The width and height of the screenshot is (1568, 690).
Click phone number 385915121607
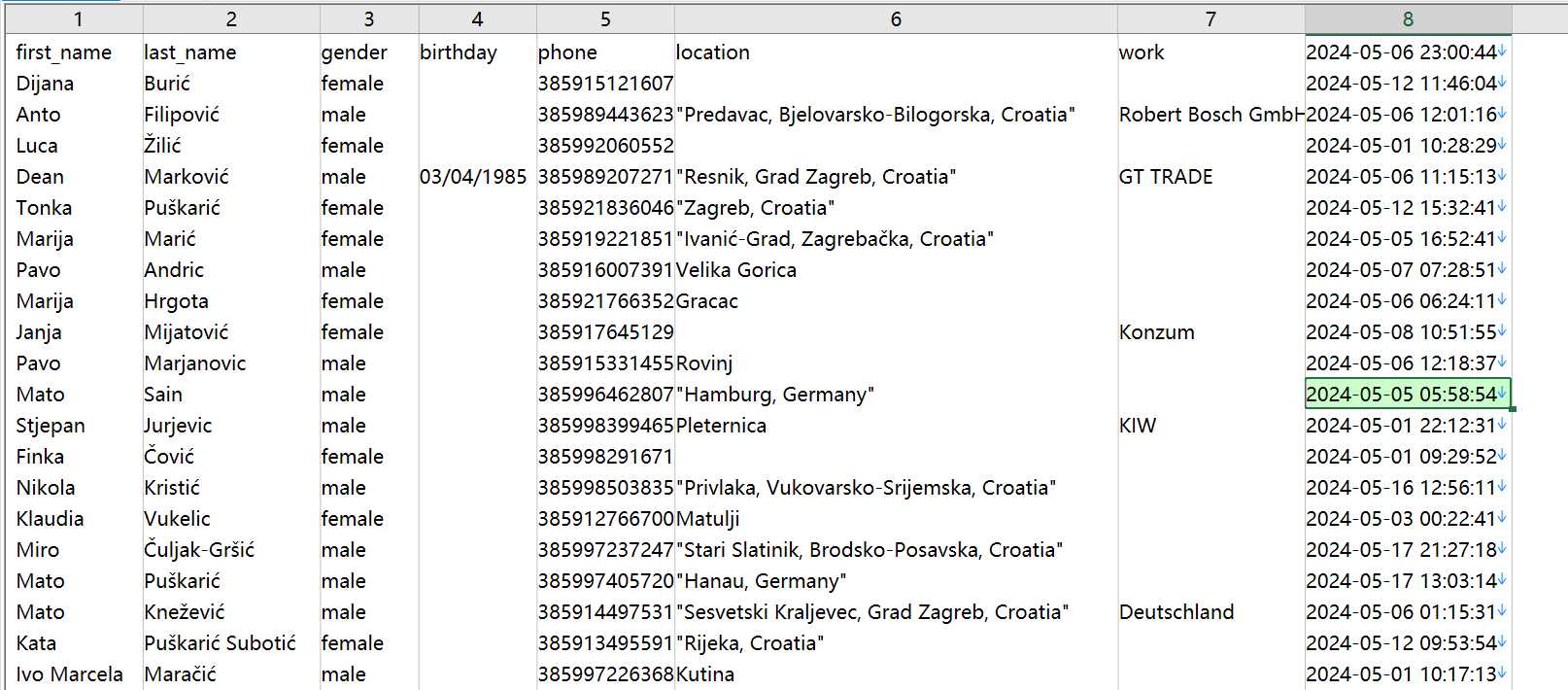click(605, 84)
